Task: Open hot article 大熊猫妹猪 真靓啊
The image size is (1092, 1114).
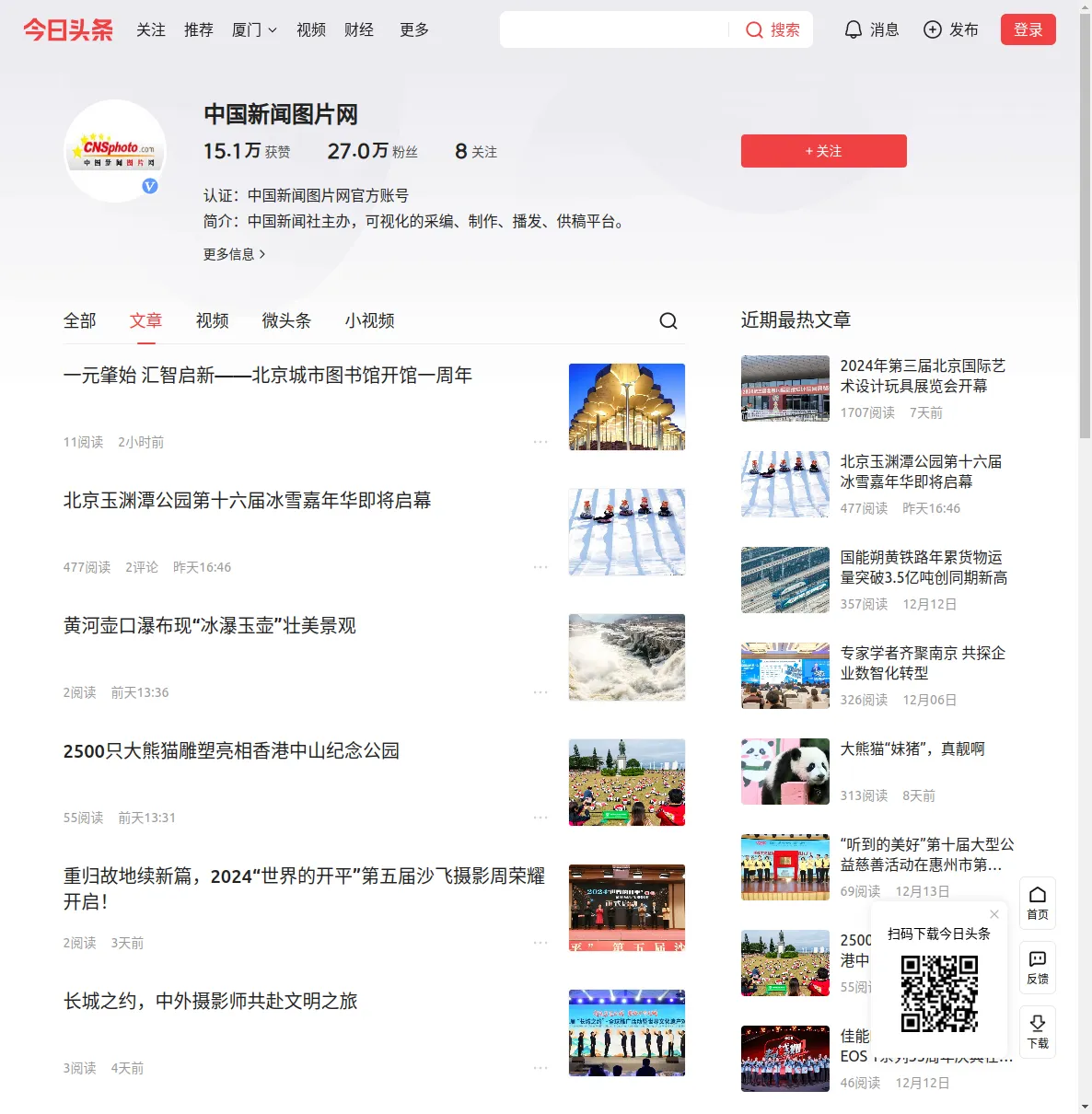Action: tap(913, 749)
